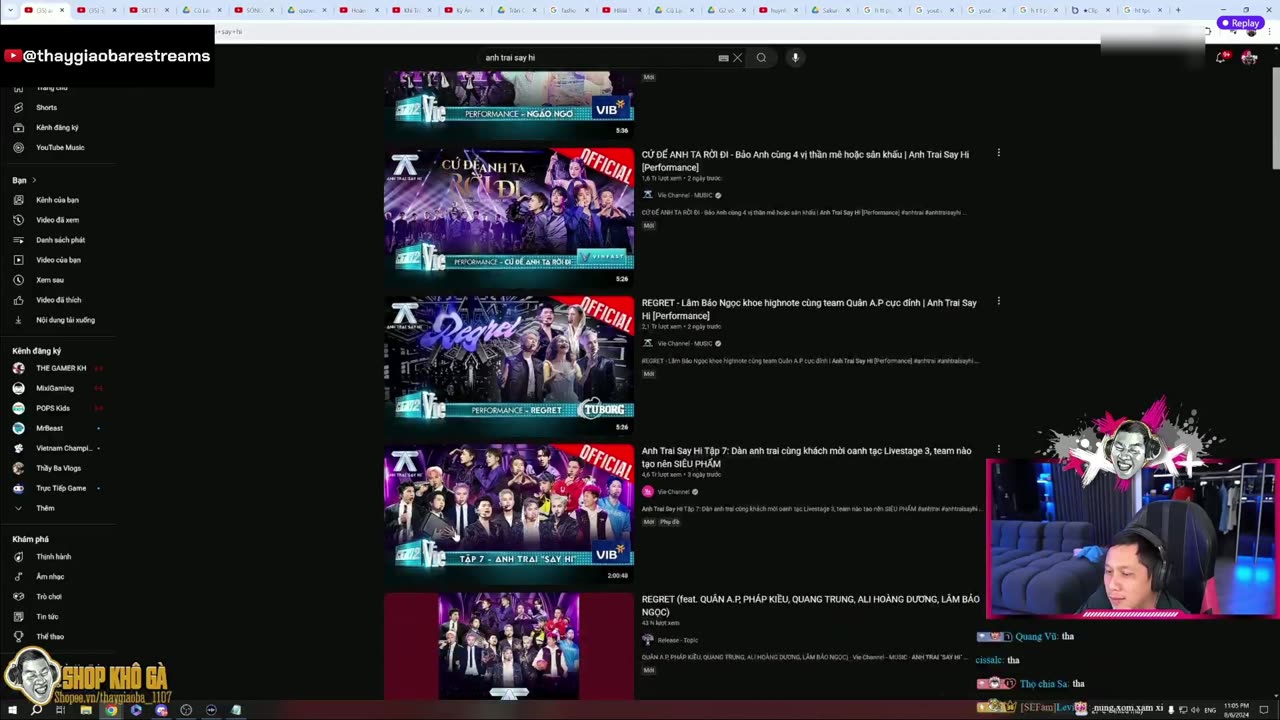Click the Replay button at top right
1280x720 pixels.
pos(1240,23)
